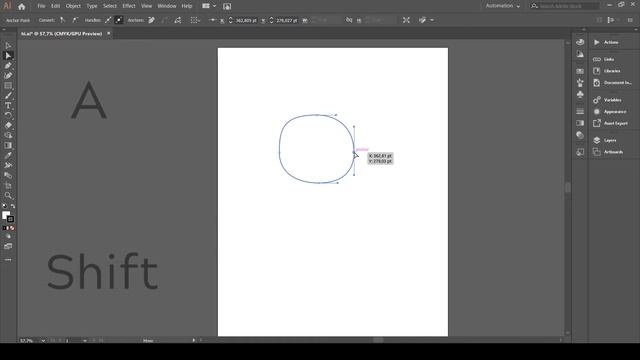Open the Brushes panel icon
640x360 pixels.
(x=580, y=83)
